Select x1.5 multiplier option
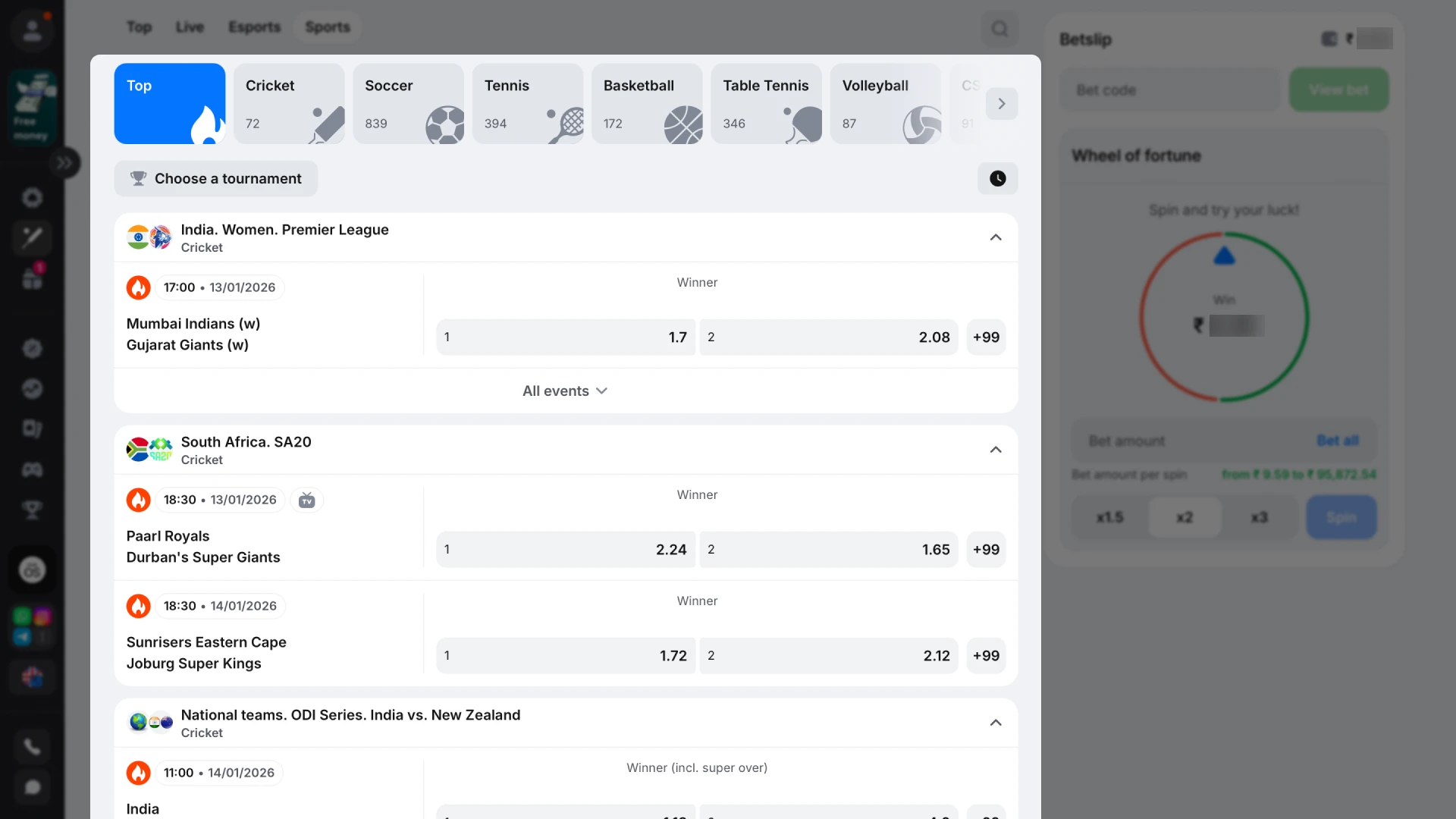 [1109, 517]
